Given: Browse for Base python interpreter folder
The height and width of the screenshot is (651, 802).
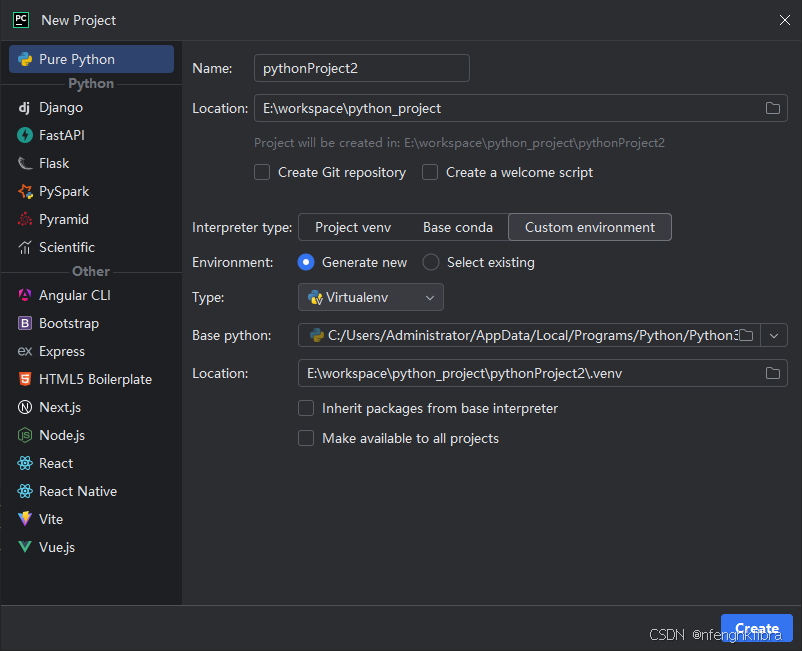Looking at the screenshot, I should [x=747, y=335].
